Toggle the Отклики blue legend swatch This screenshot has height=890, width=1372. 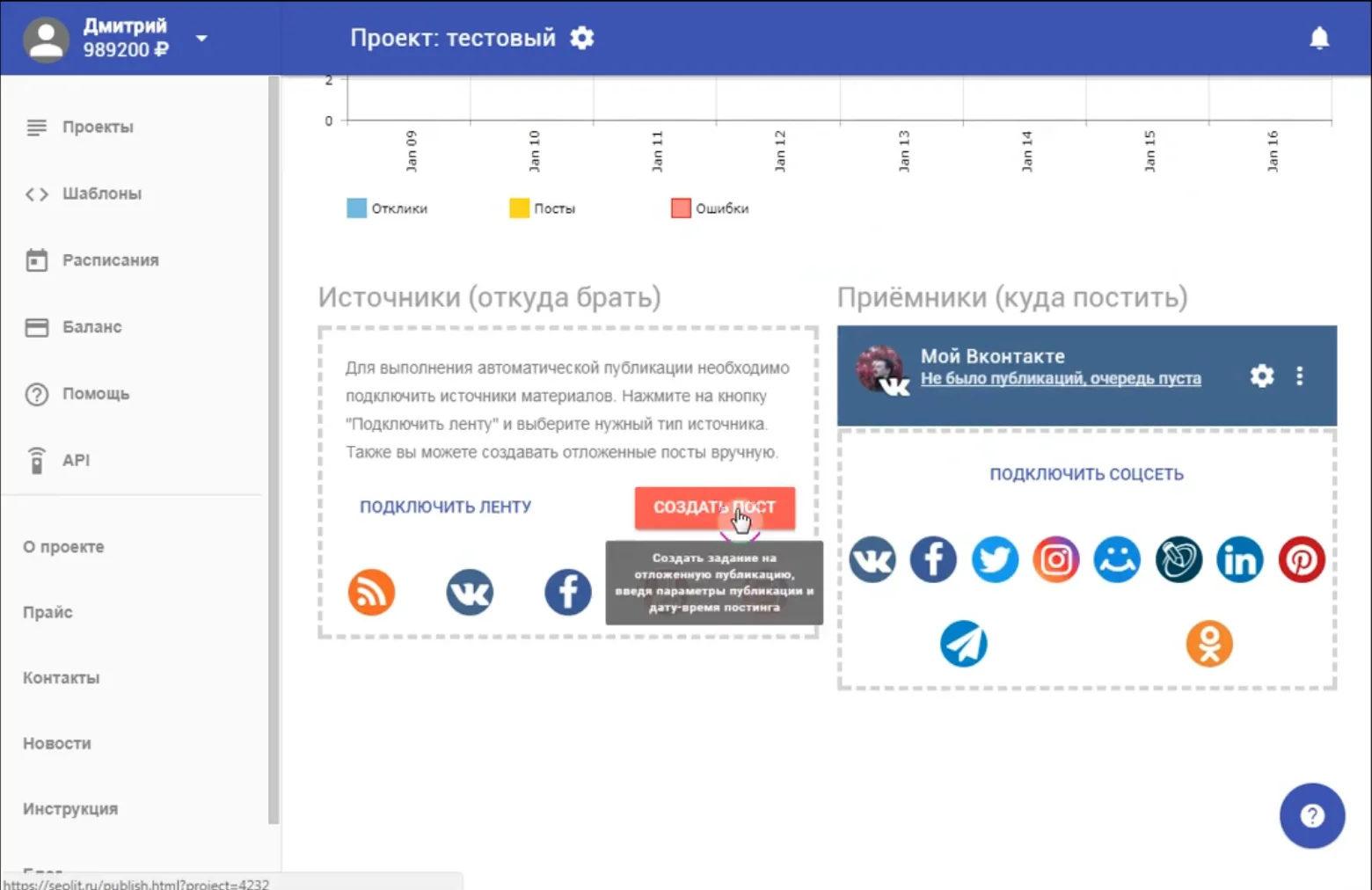click(x=356, y=208)
